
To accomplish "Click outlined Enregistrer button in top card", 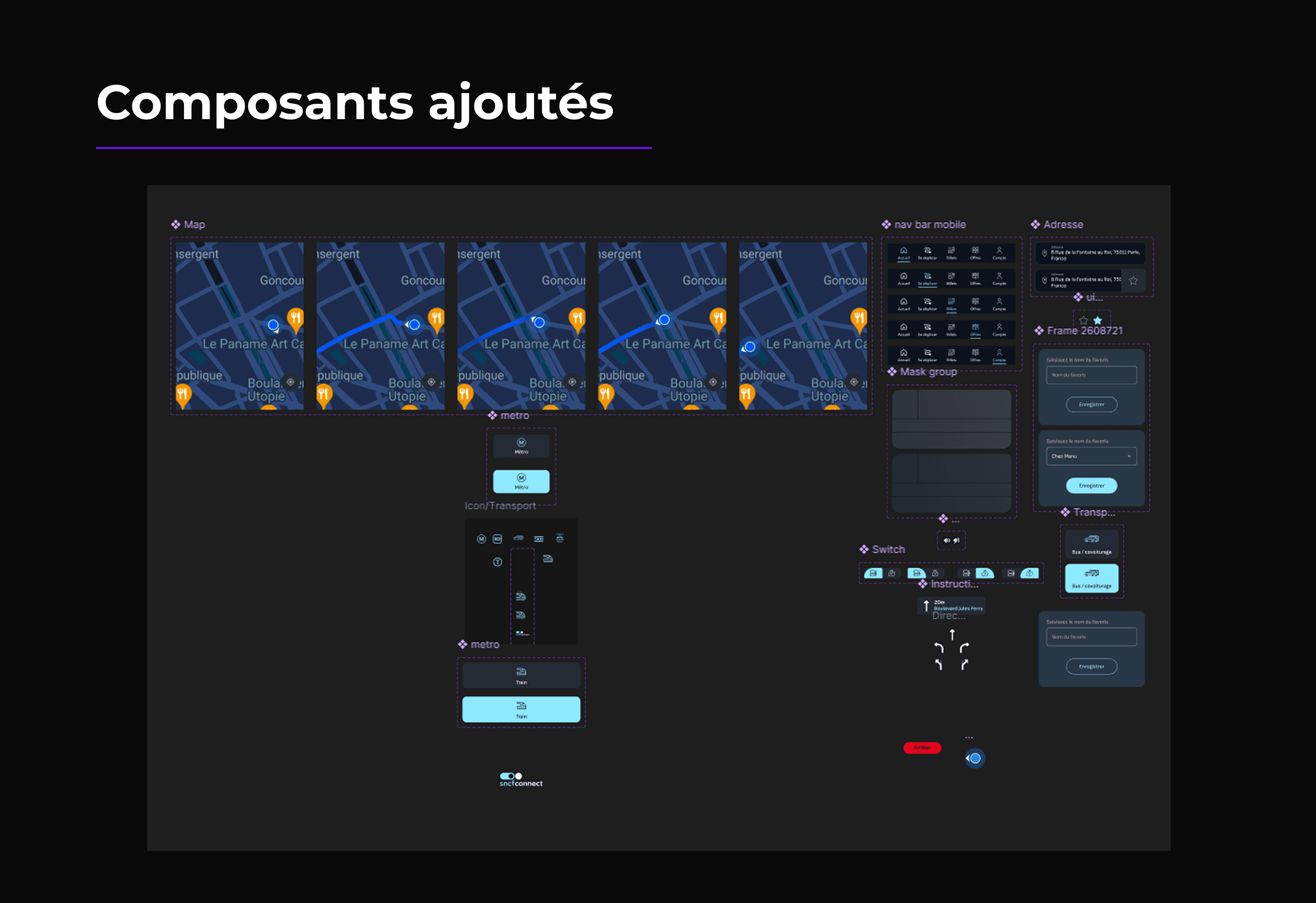I will pos(1091,404).
